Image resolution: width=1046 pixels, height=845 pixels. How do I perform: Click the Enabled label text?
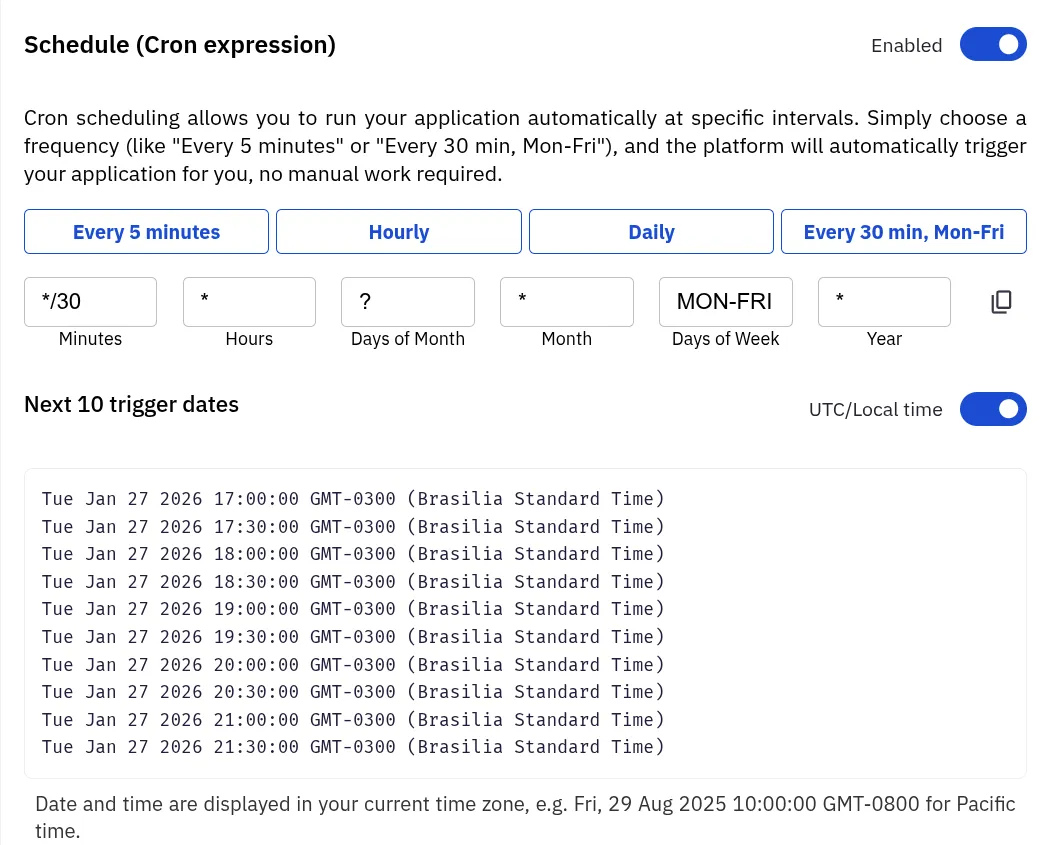(906, 44)
